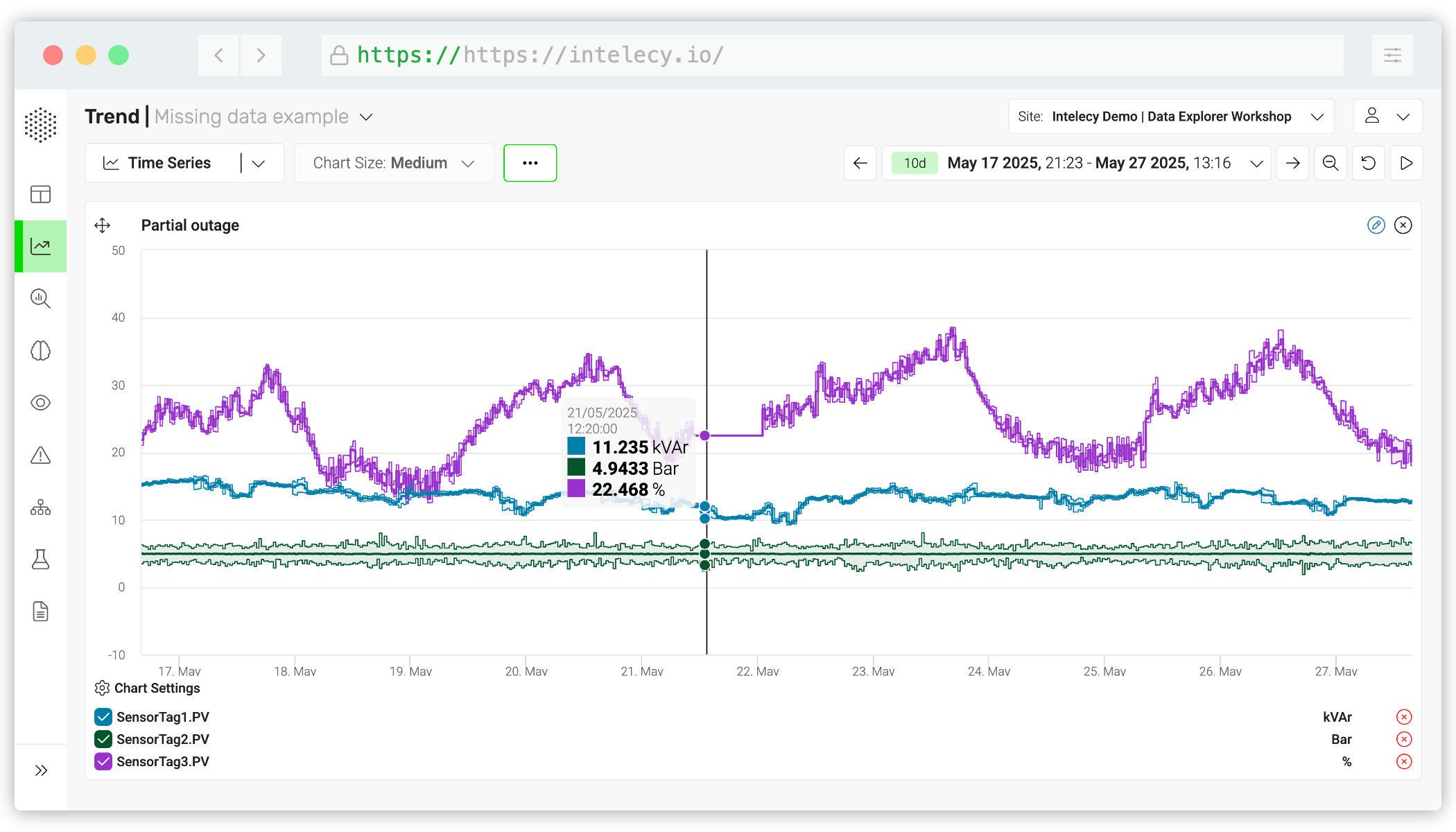The image size is (1456, 832).
Task: Remove the SensorTag1.PV kVAr series
Action: coord(1403,717)
